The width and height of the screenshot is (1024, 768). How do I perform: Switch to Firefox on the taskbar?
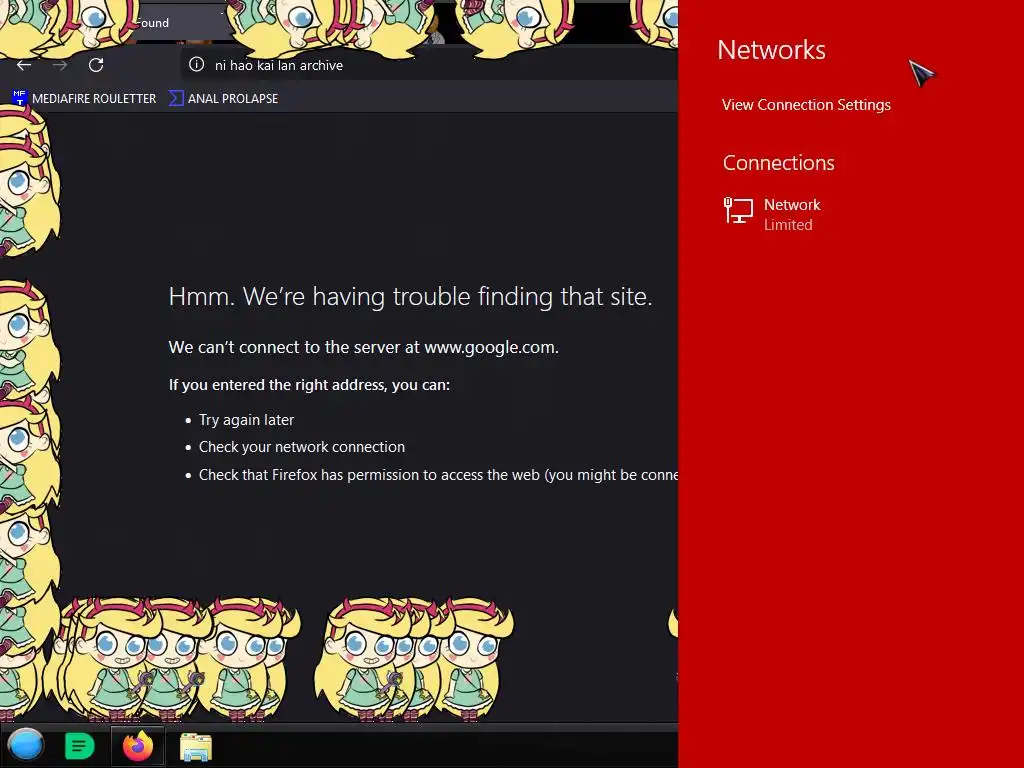click(x=137, y=746)
